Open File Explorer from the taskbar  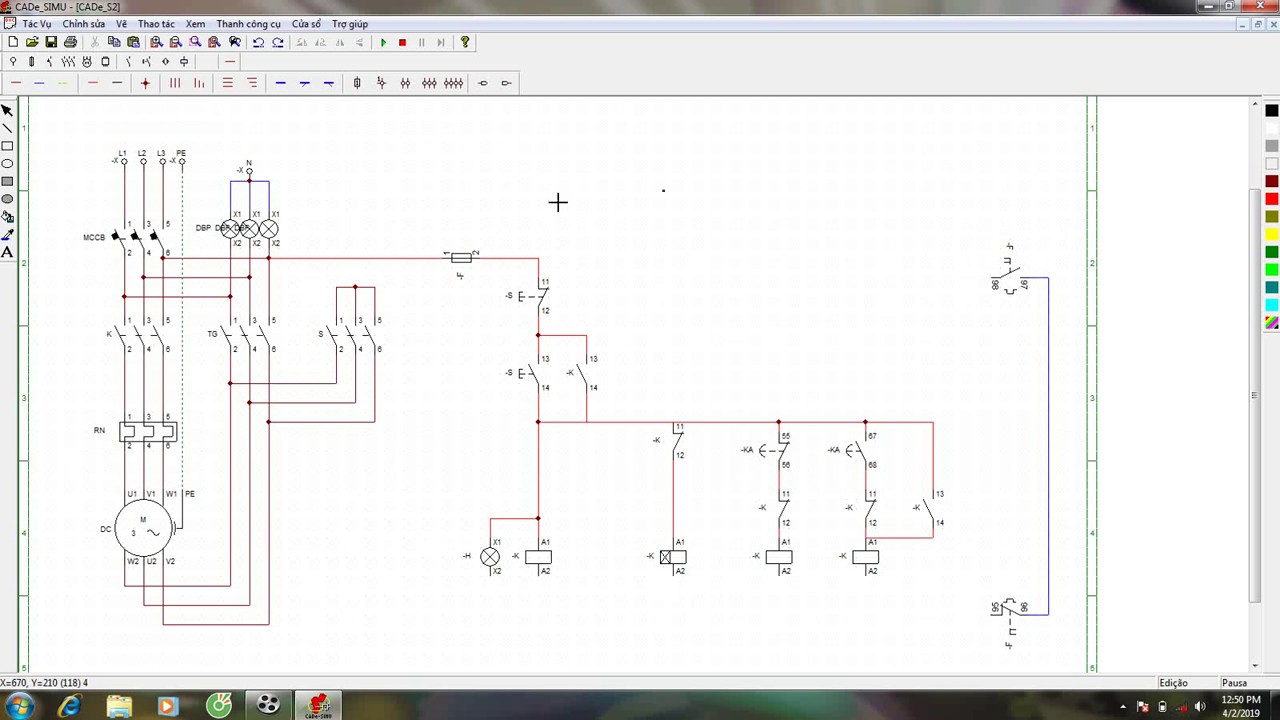coord(119,706)
